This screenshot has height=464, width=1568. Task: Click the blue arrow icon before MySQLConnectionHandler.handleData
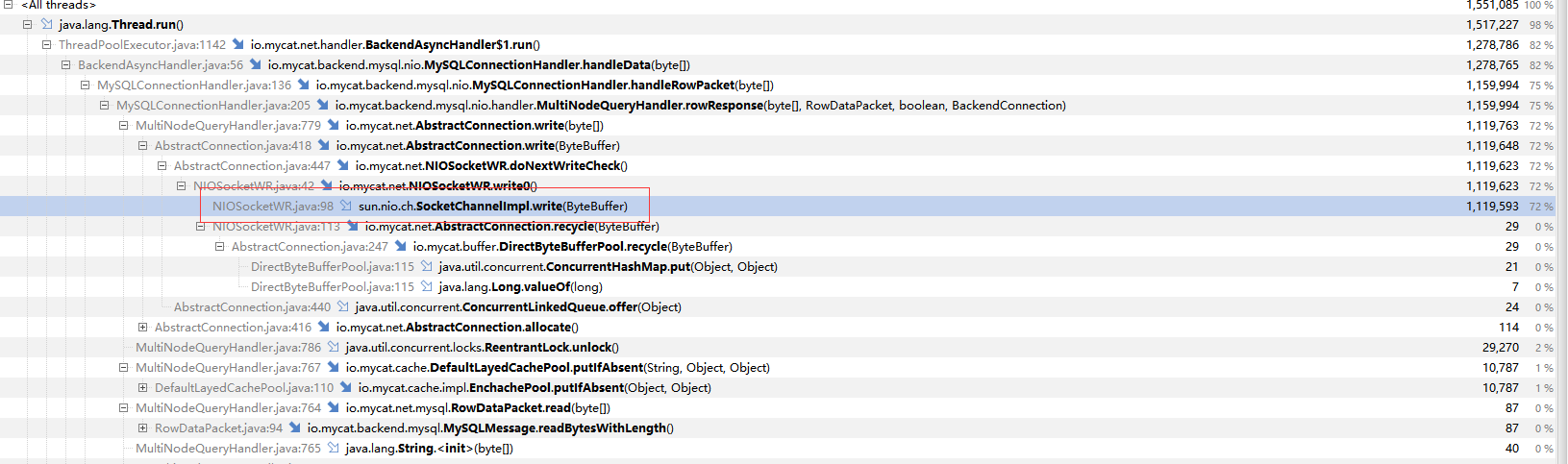(255, 64)
